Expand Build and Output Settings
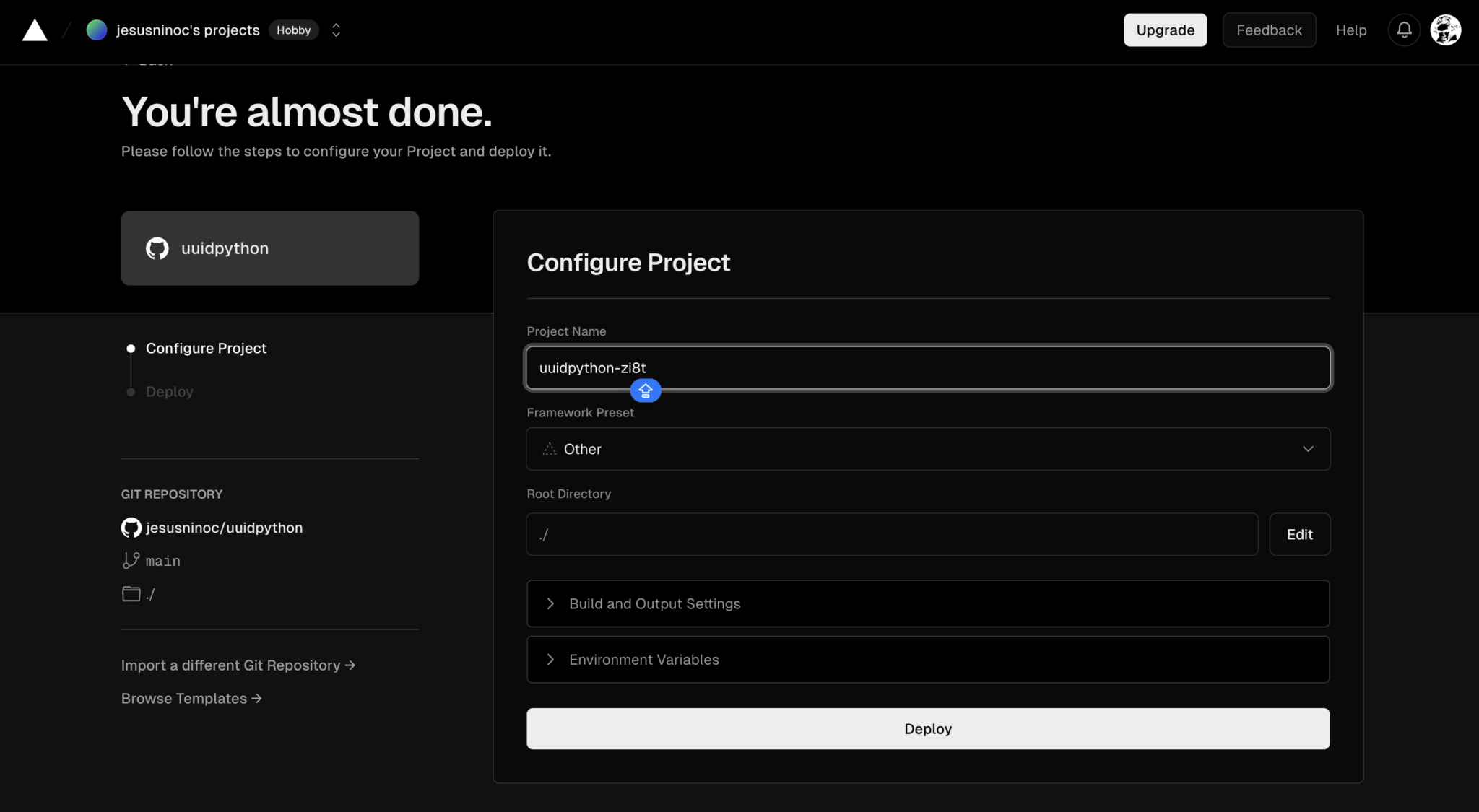1479x812 pixels. (x=928, y=603)
